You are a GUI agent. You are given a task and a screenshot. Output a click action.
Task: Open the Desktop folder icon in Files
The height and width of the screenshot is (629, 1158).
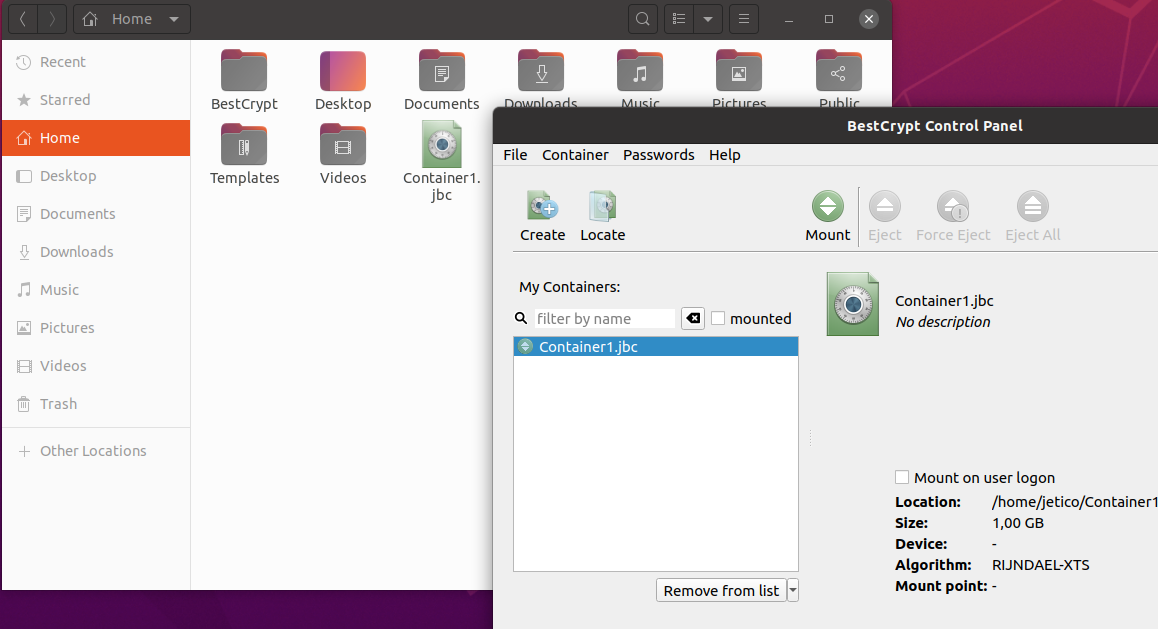click(x=343, y=70)
